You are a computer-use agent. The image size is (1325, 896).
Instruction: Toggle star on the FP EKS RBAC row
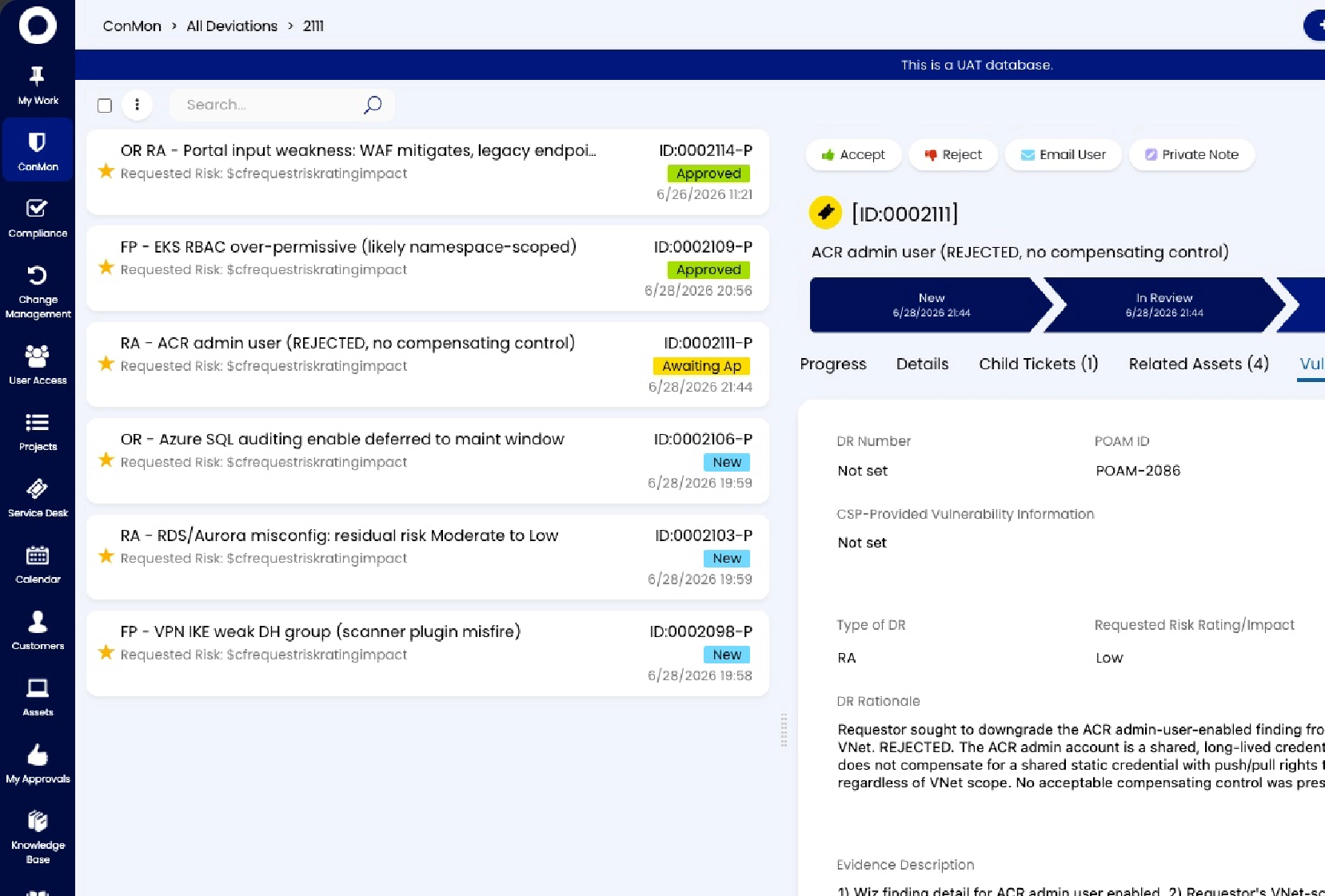(x=106, y=267)
